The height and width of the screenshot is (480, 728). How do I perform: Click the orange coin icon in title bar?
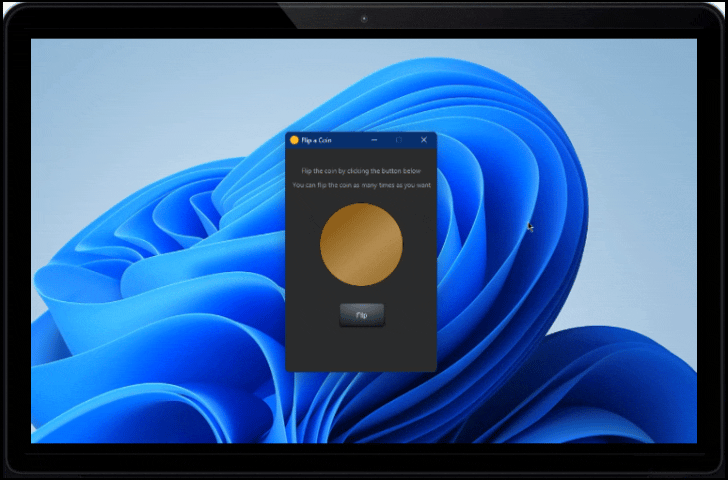294,140
